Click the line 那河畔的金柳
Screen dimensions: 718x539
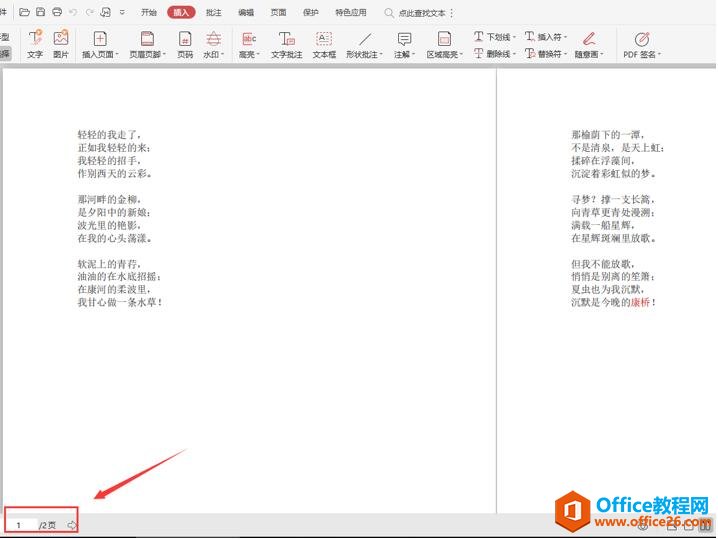click(x=110, y=199)
